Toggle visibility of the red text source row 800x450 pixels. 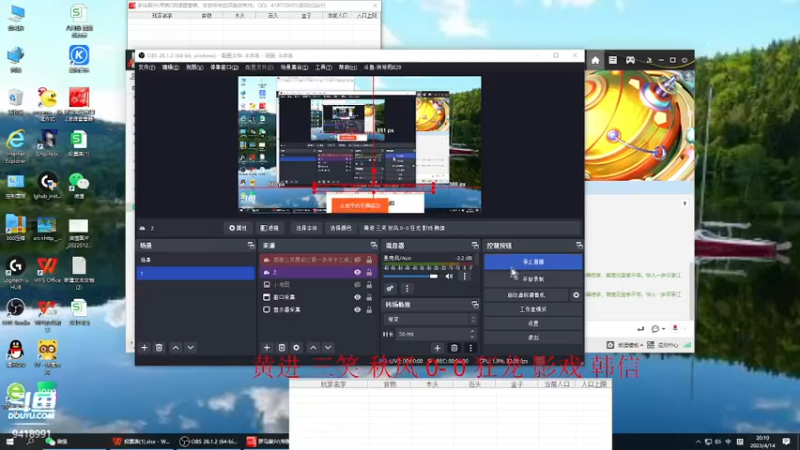coord(358,260)
